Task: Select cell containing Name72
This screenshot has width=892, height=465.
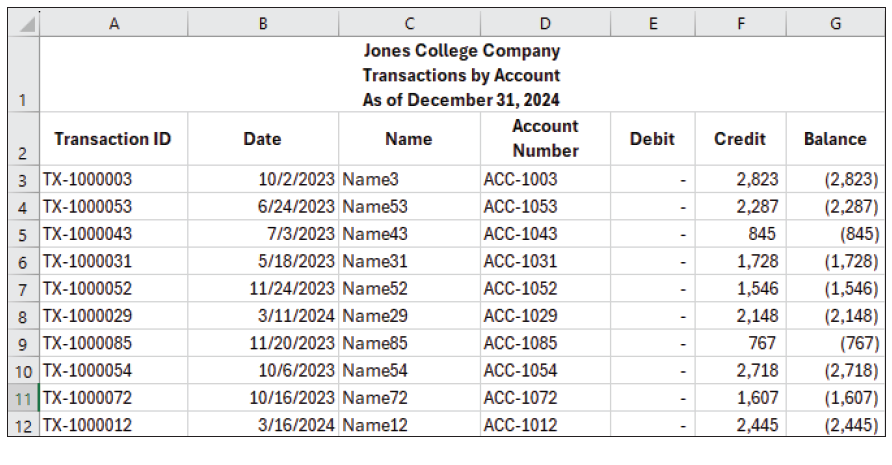Action: point(372,399)
